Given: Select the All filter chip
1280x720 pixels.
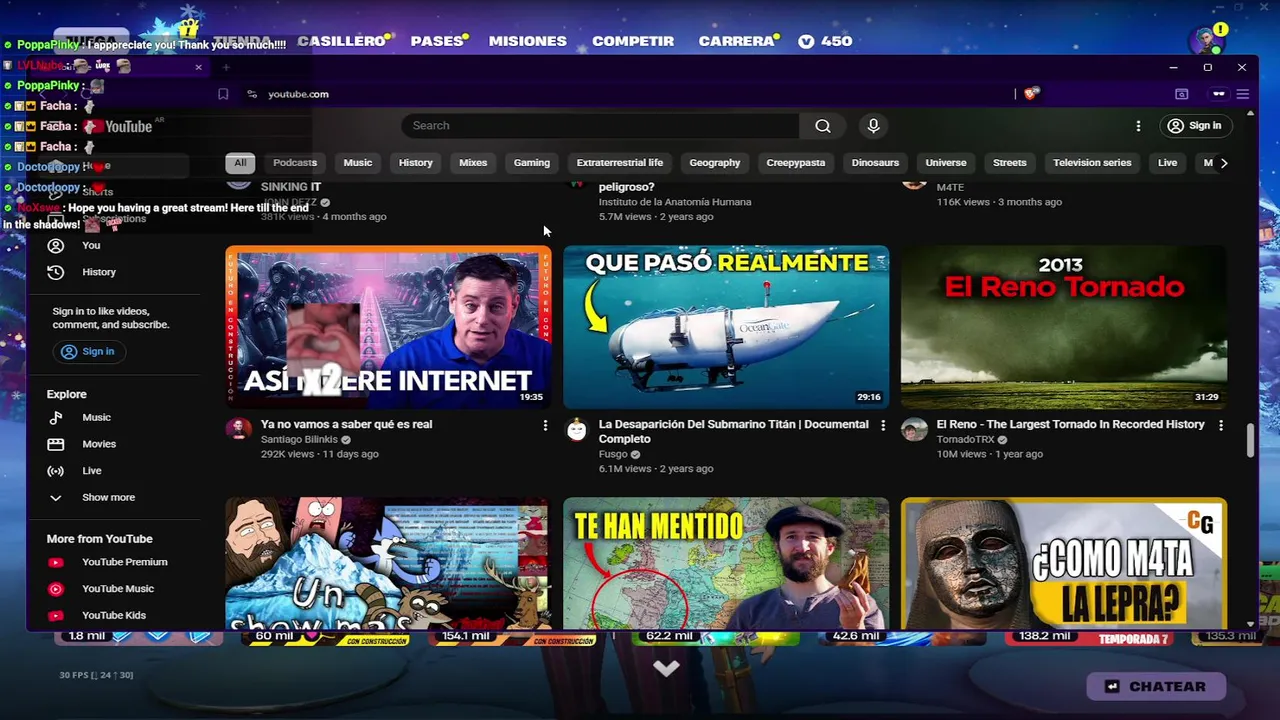Looking at the screenshot, I should (240, 163).
